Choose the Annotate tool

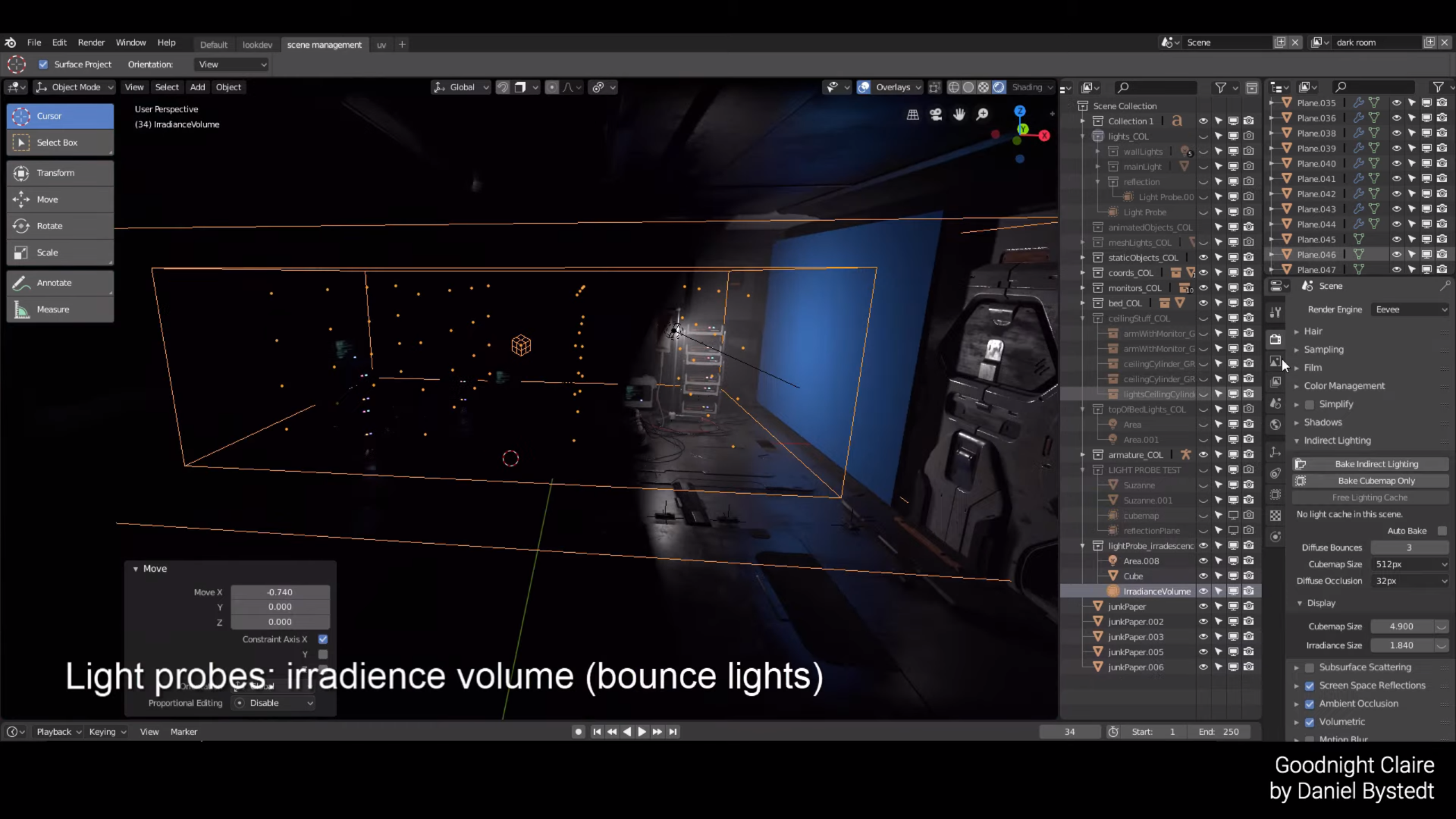61,283
